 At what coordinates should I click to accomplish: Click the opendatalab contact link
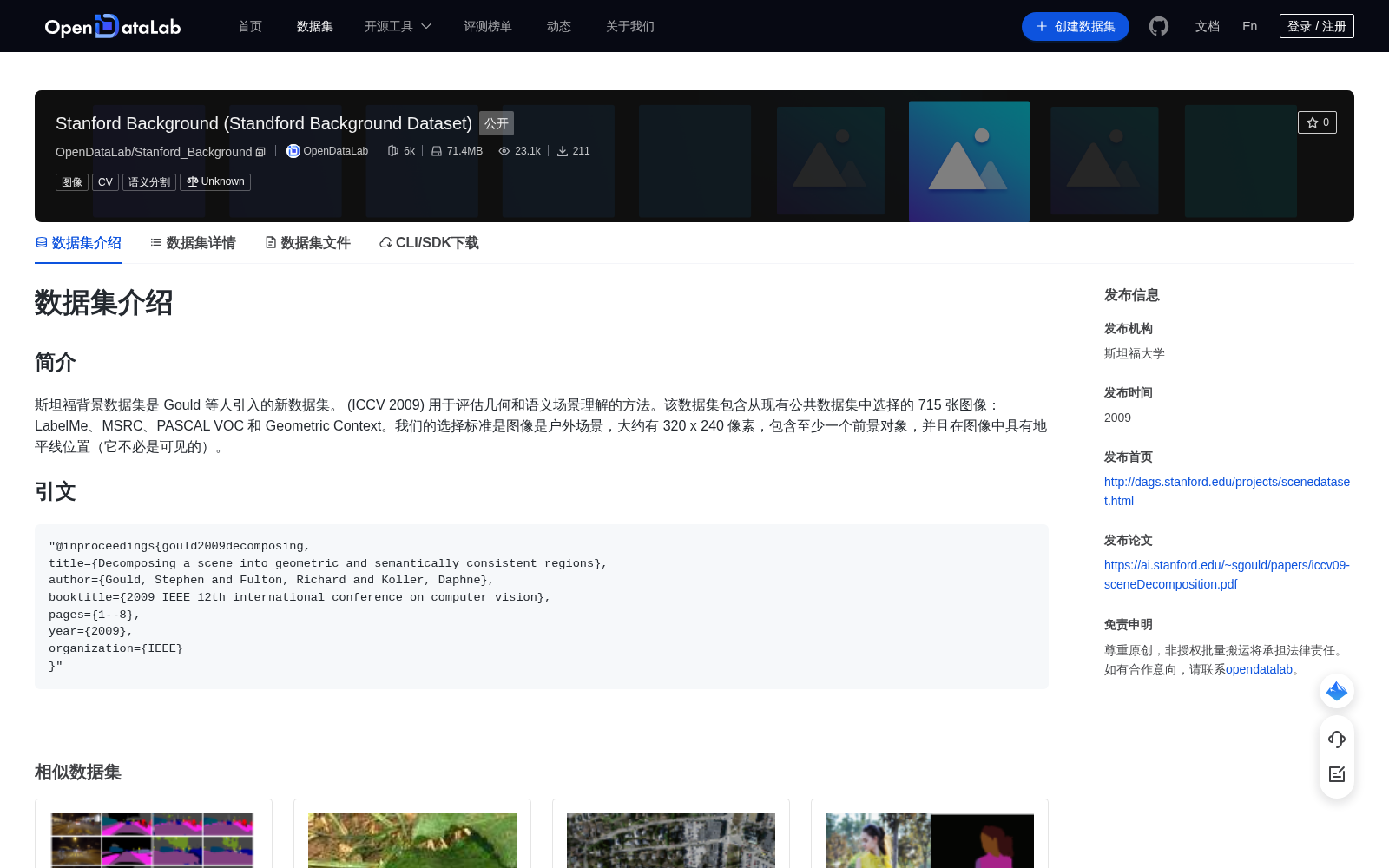[x=1259, y=669]
